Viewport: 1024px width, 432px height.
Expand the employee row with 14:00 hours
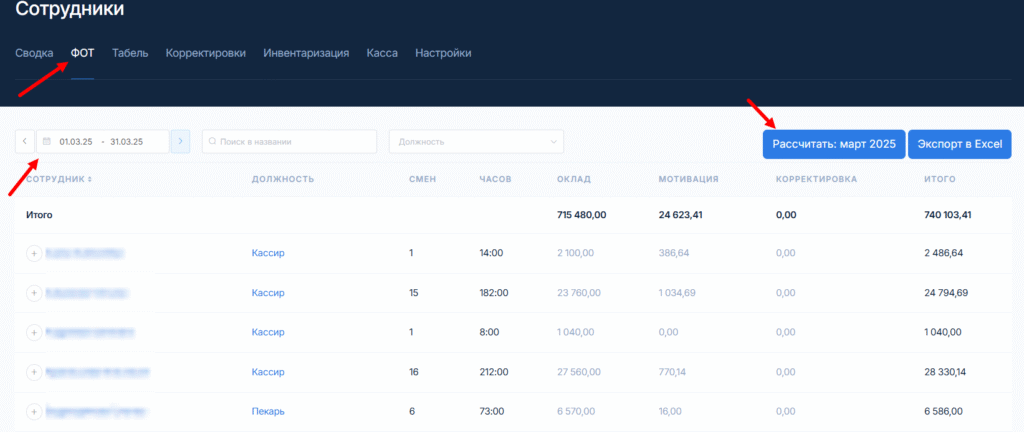point(33,254)
